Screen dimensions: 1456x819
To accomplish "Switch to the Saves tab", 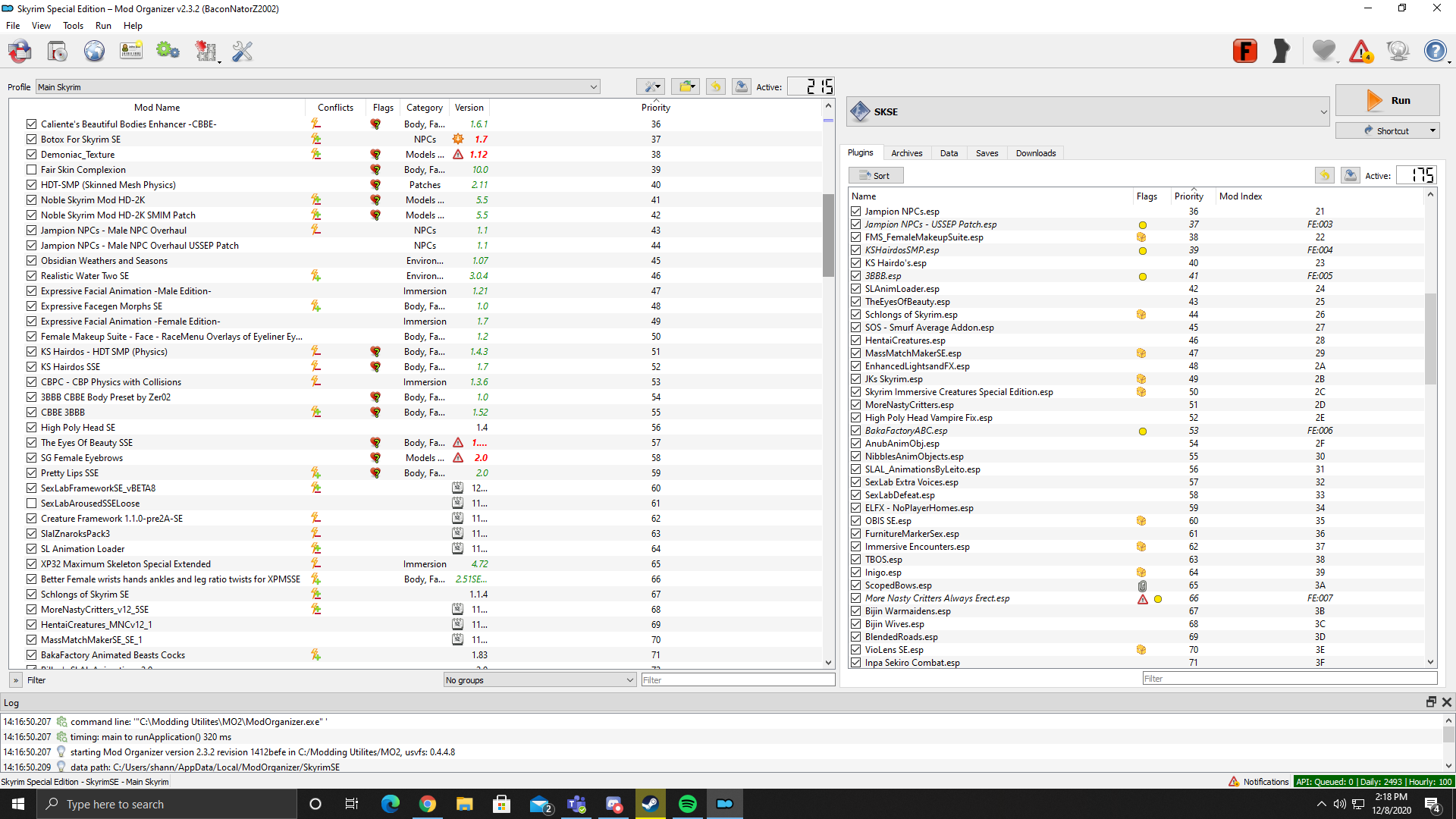I will 987,153.
